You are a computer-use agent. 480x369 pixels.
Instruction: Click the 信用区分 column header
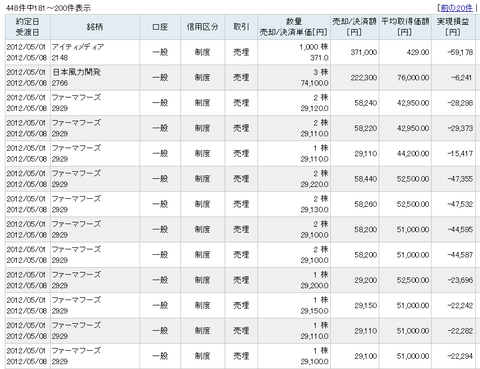click(x=202, y=27)
